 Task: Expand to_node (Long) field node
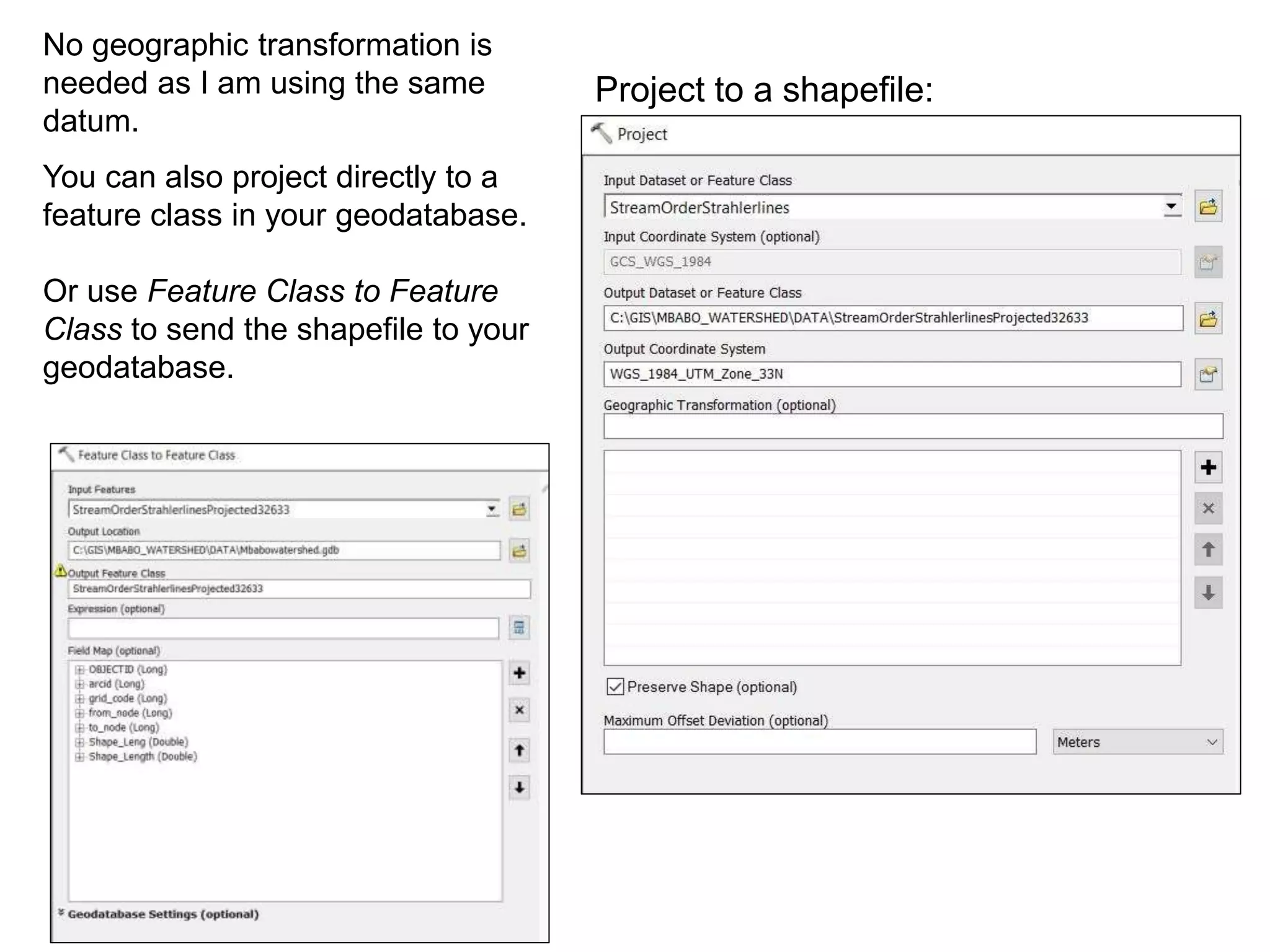click(80, 728)
